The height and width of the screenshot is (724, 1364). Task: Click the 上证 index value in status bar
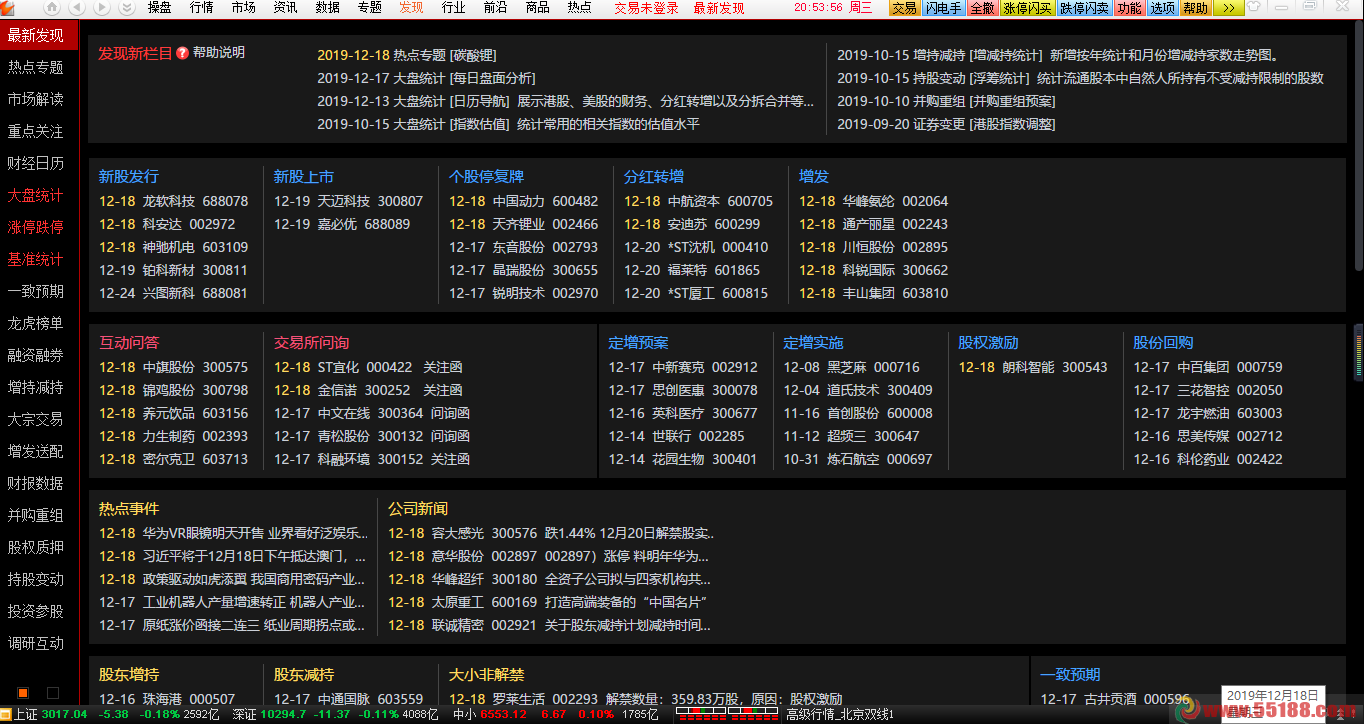tap(64, 714)
